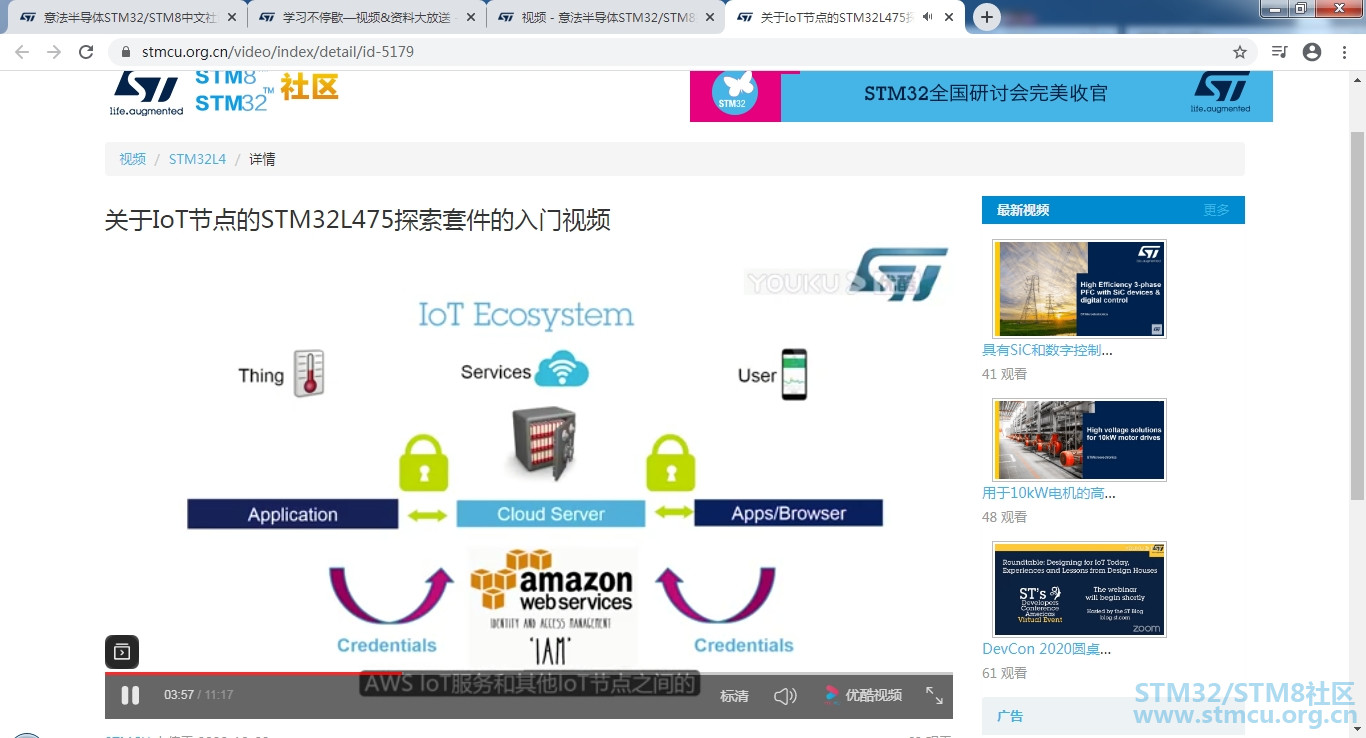The width and height of the screenshot is (1366, 738).
Task: Click the 03:57 / 11:17 time display
Action: coord(199,695)
